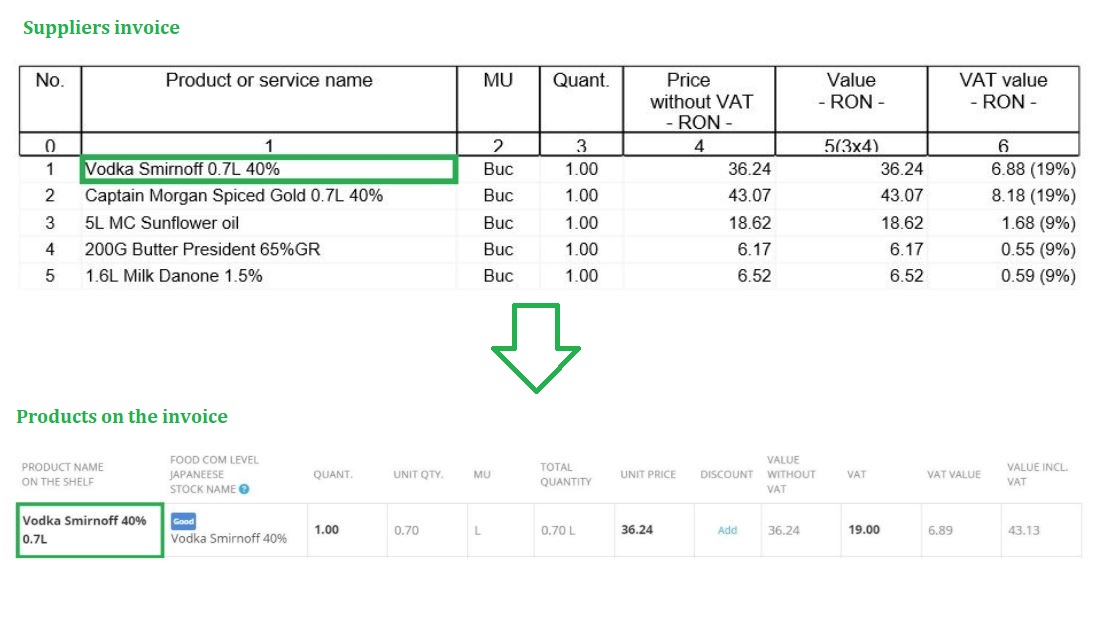Click the VAT value 6.89
Viewport: 1103px width, 622px height.
941,530
